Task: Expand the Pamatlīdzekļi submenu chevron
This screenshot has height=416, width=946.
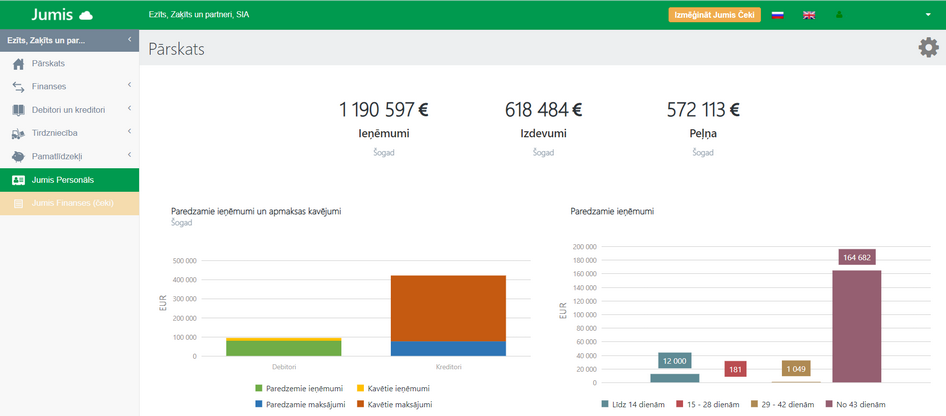Action: [129, 156]
